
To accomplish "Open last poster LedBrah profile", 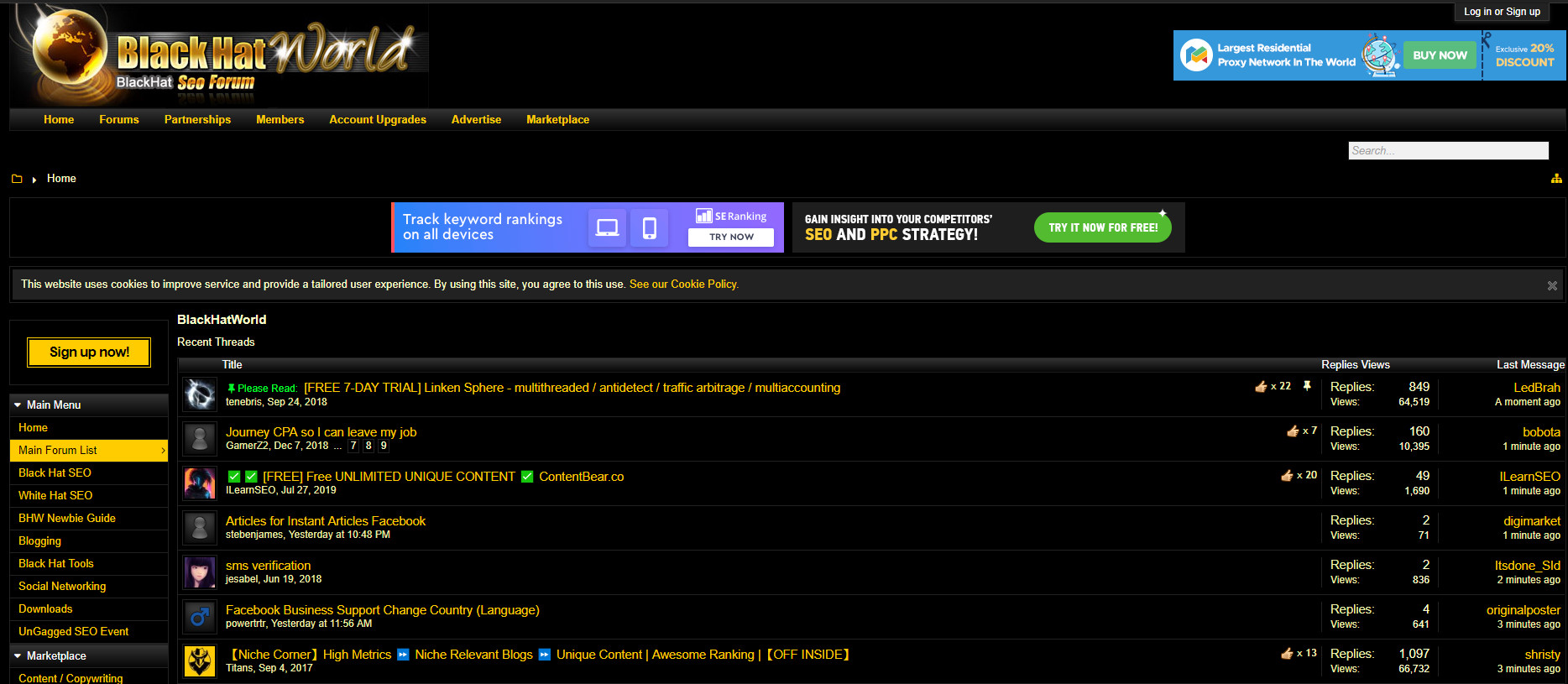I will 1537,388.
